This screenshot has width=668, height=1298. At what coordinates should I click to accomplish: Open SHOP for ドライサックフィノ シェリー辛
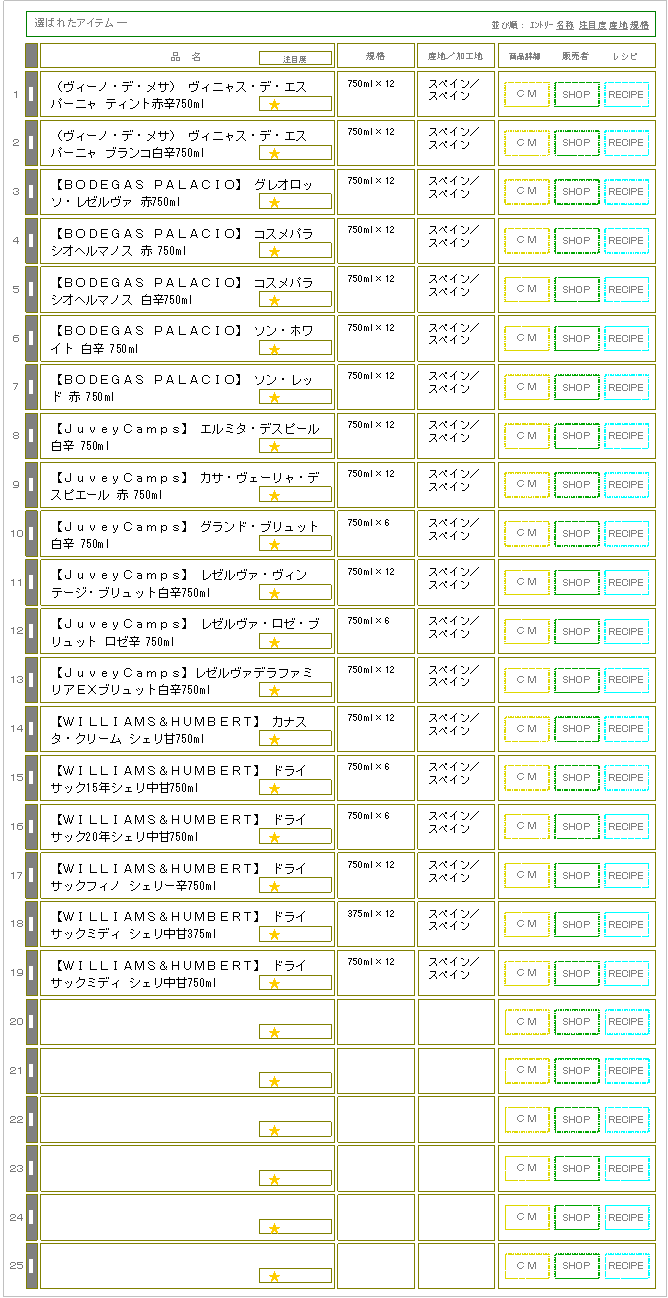click(576, 876)
